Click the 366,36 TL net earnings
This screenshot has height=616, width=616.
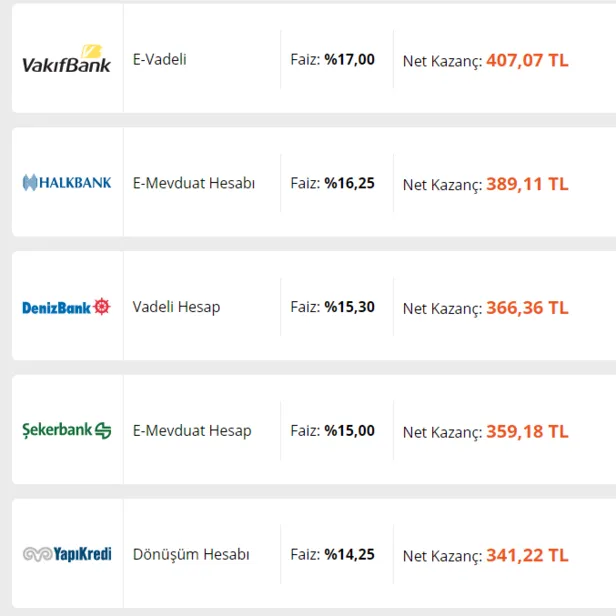point(527,308)
